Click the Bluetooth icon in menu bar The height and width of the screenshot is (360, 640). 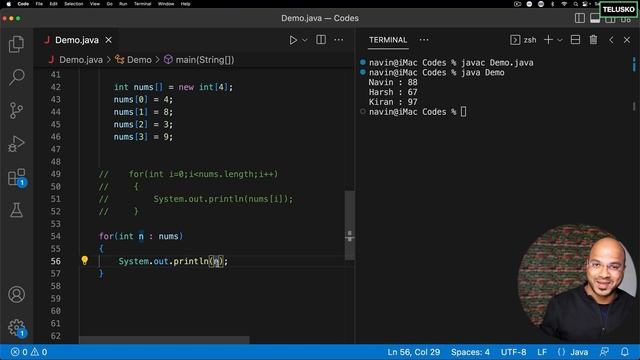point(553,4)
